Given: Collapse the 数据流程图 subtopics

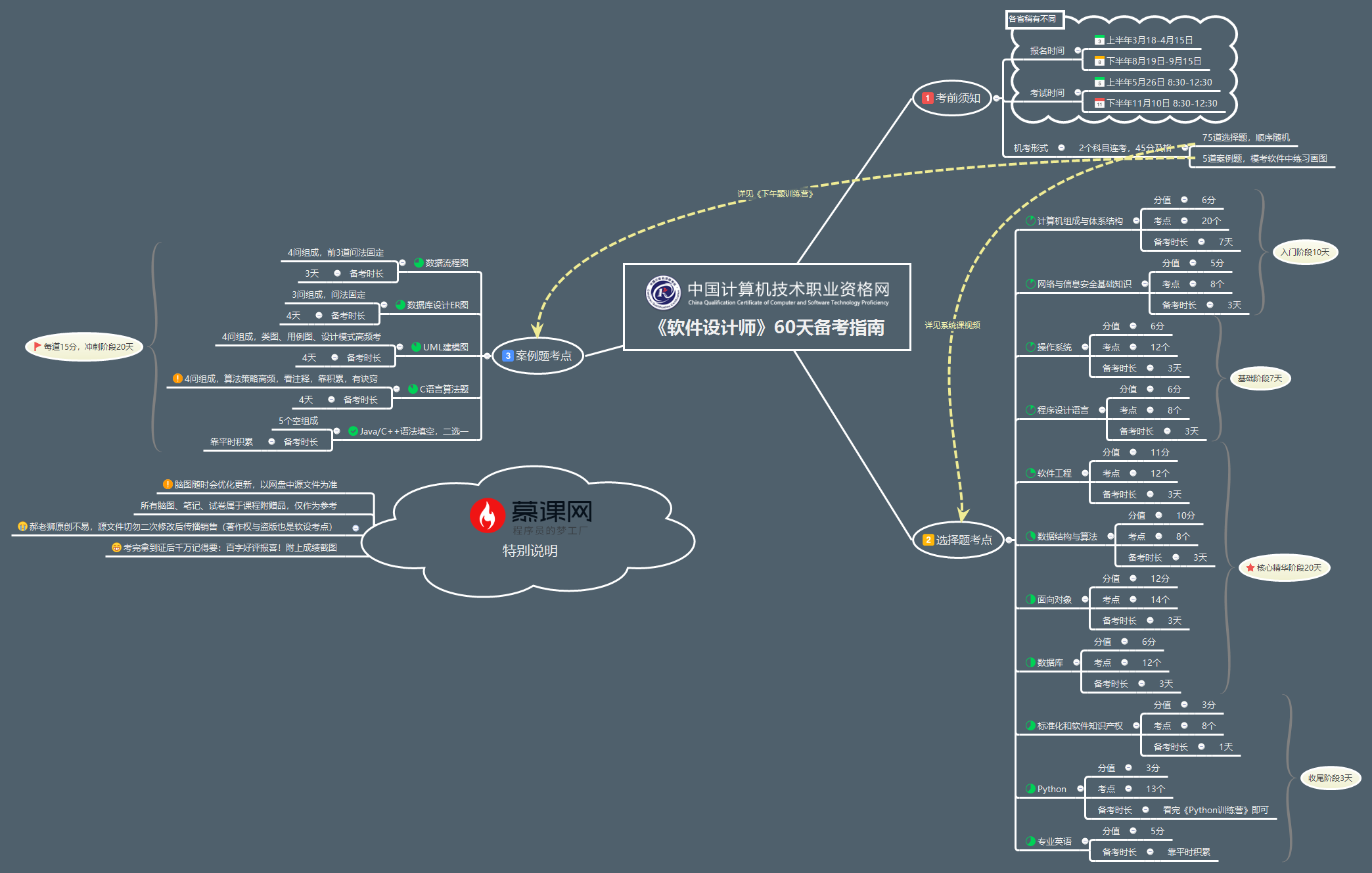Looking at the screenshot, I should [x=402, y=263].
